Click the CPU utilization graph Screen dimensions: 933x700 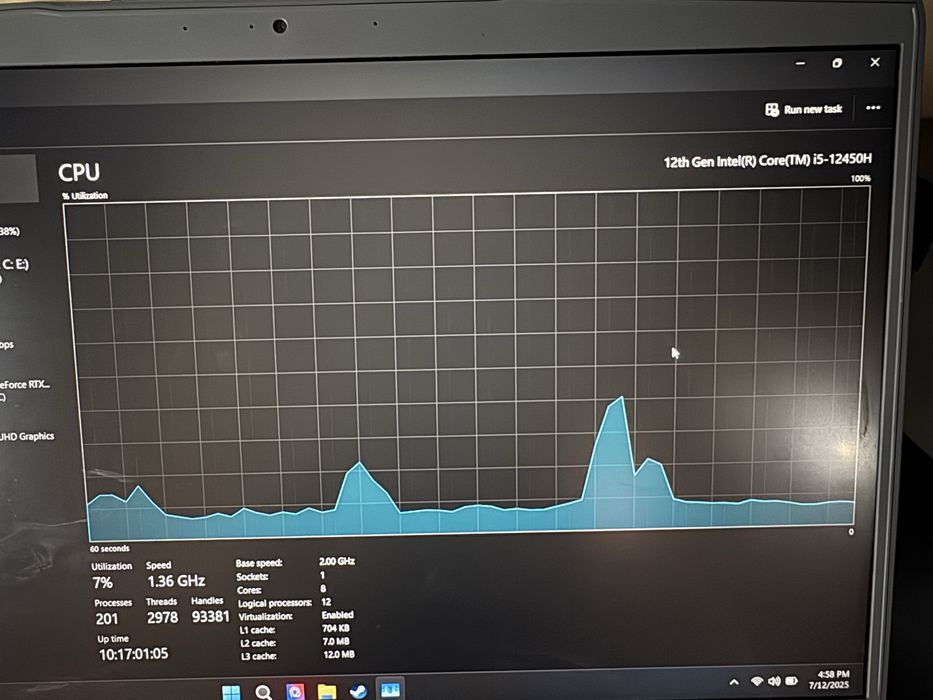[468, 364]
